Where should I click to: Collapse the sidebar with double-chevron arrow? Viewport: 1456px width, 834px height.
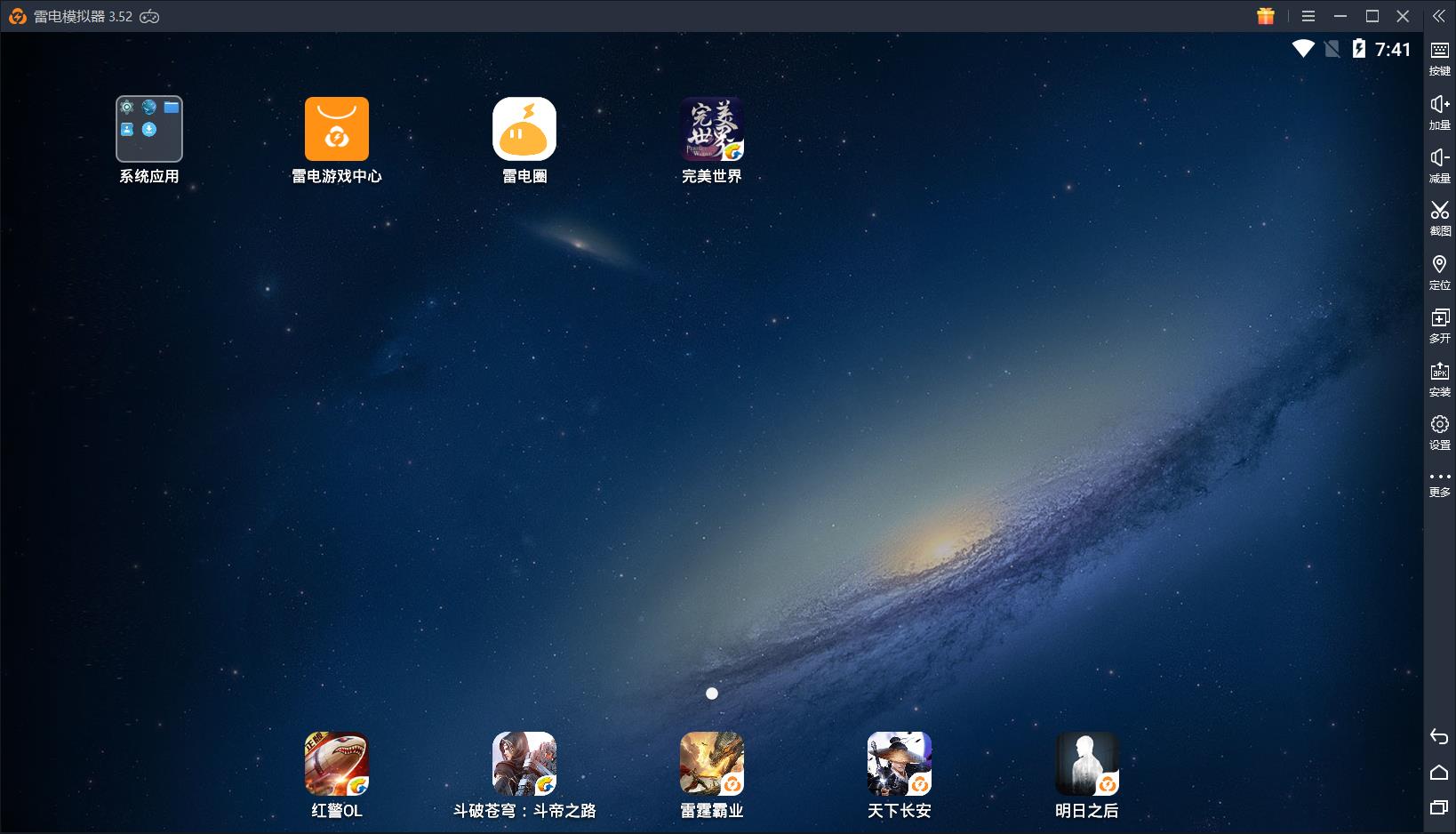tap(1438, 16)
